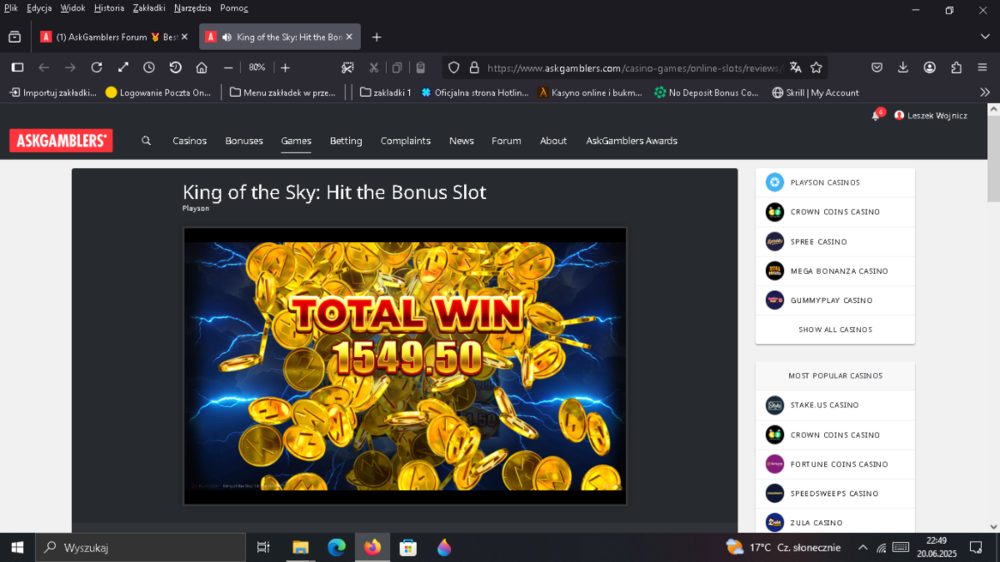The image size is (1000, 562).
Task: Go forward to the next page
Action: pyautogui.click(x=70, y=67)
